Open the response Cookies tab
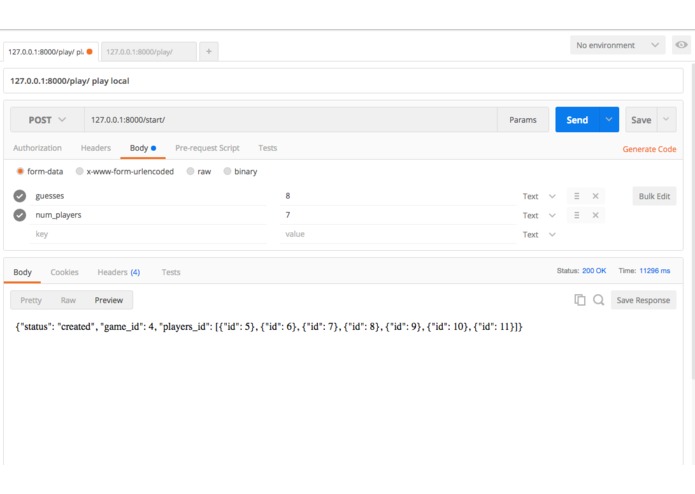Viewport: 695px width, 494px height. (64, 272)
